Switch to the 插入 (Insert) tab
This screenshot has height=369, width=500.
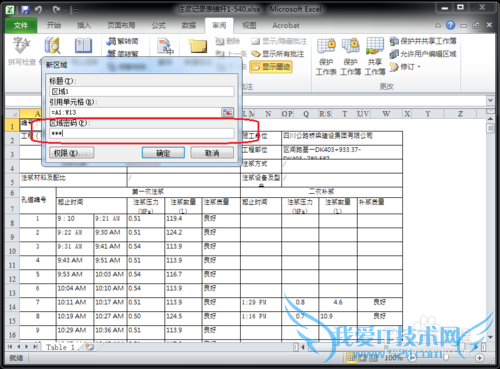[x=84, y=25]
